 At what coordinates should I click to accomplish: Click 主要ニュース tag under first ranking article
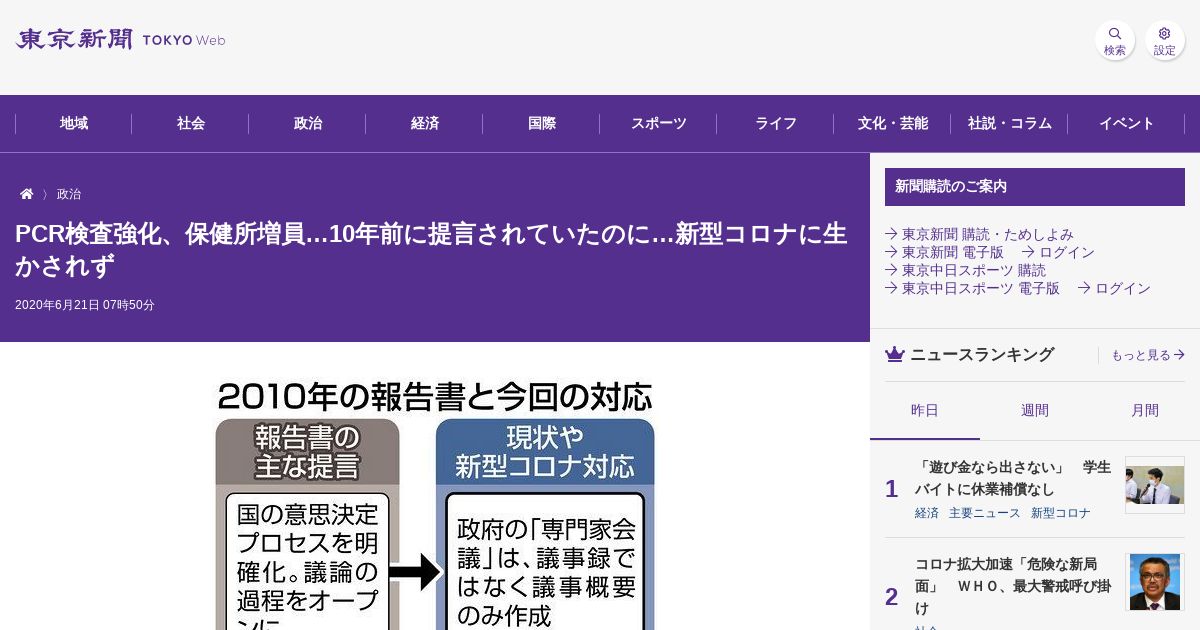point(985,513)
